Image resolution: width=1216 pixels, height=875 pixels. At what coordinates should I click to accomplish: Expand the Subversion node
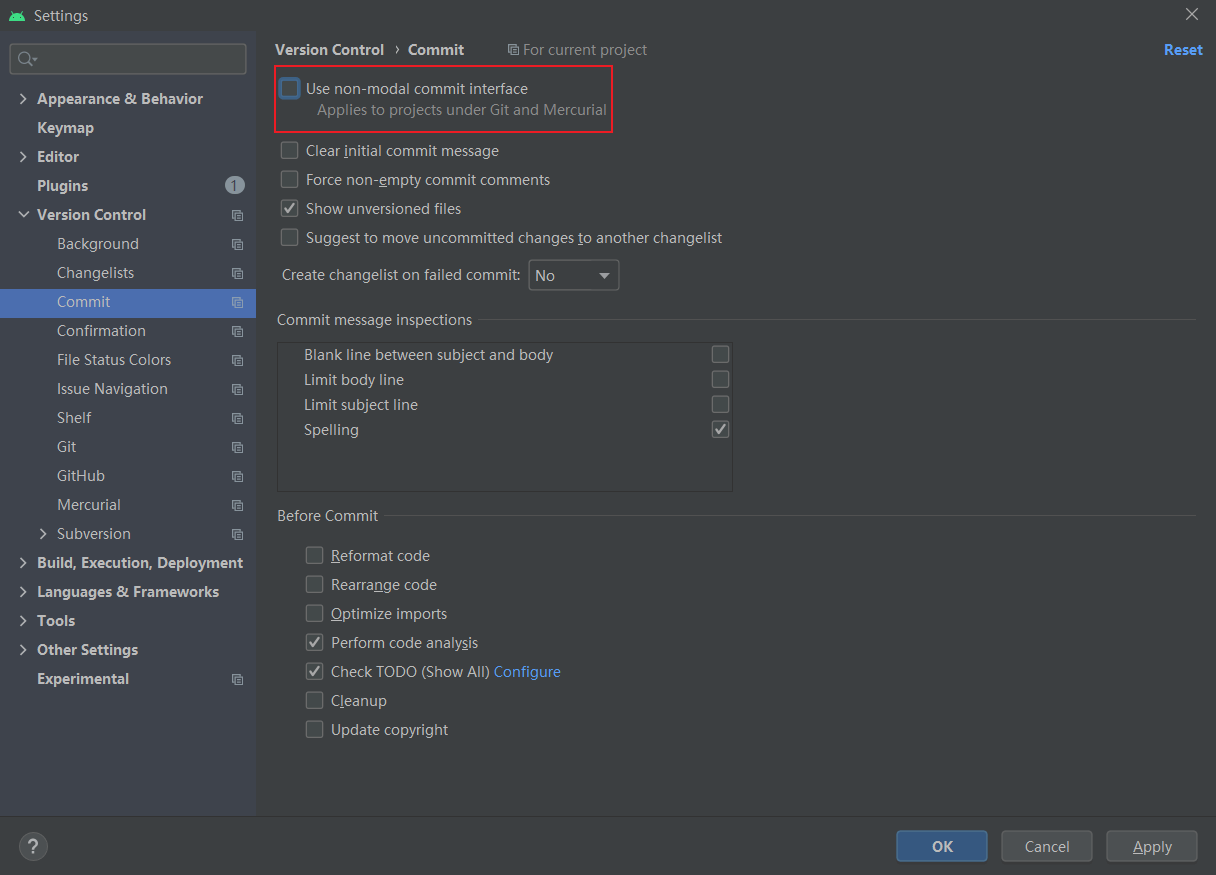43,534
